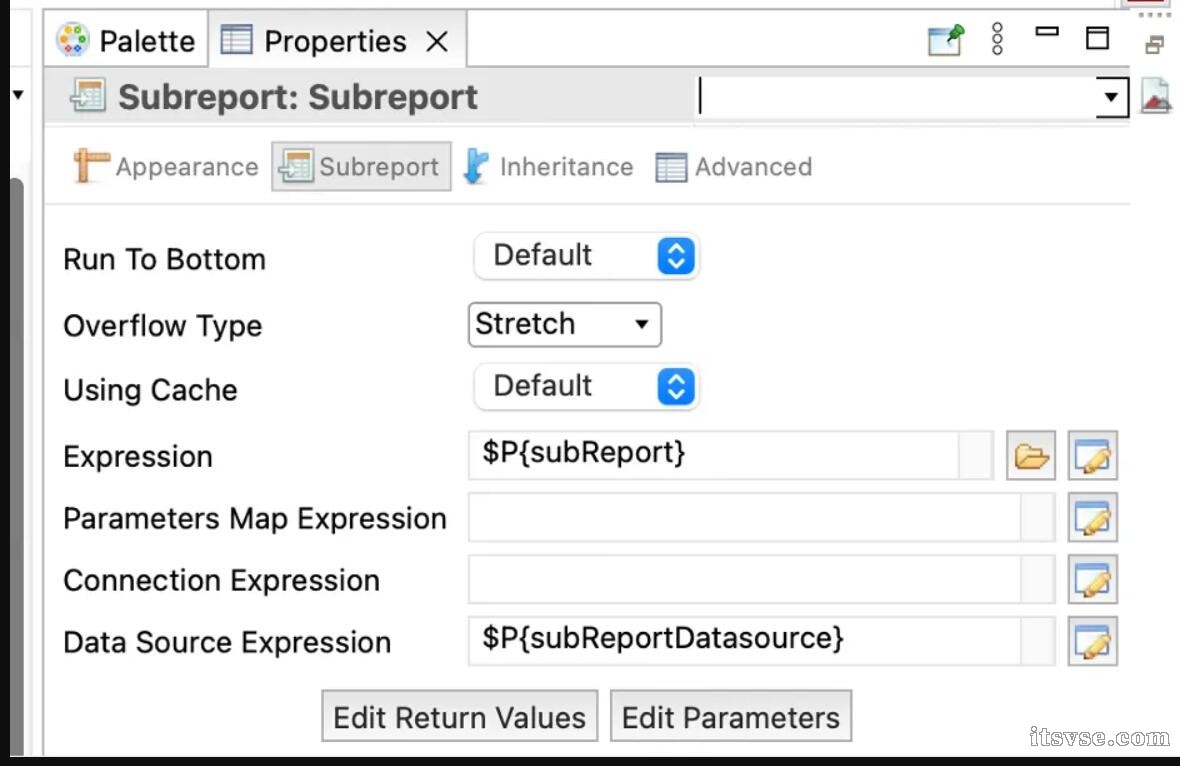Click the "Data Source Expression" label

pyautogui.click(x=227, y=643)
